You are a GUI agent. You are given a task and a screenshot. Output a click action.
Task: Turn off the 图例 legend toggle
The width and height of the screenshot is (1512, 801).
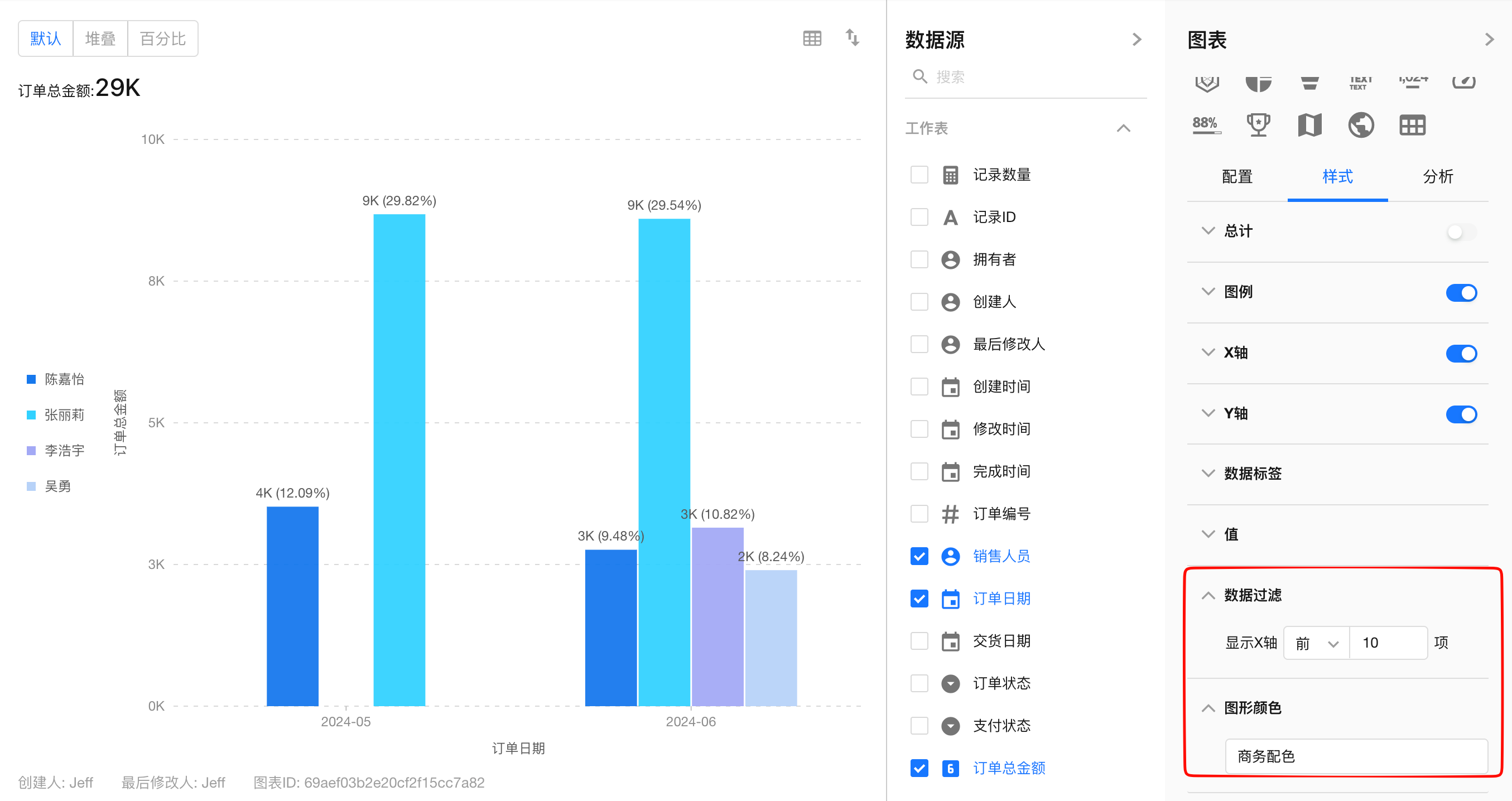click(1461, 292)
